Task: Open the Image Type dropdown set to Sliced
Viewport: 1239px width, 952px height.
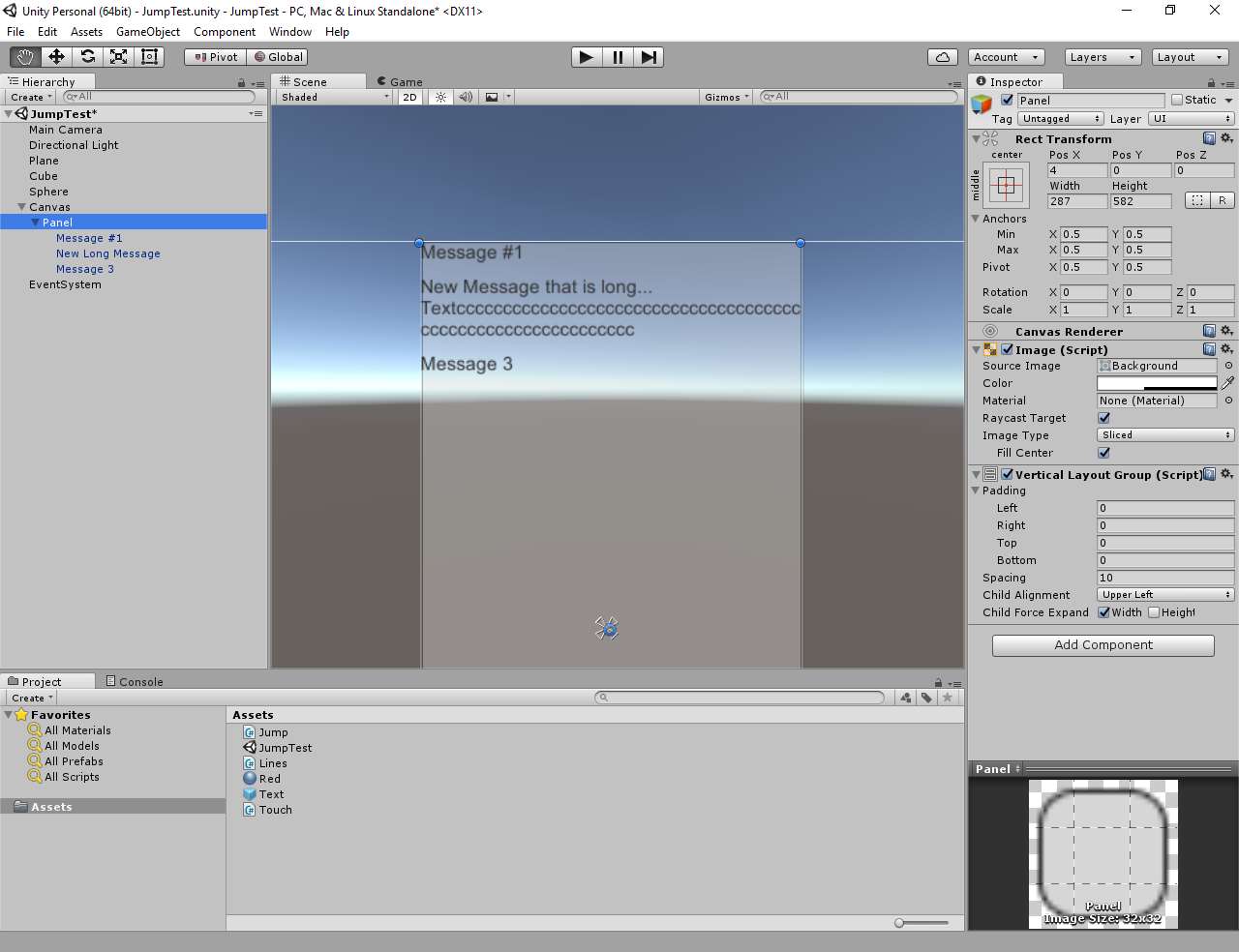Action: click(1164, 434)
